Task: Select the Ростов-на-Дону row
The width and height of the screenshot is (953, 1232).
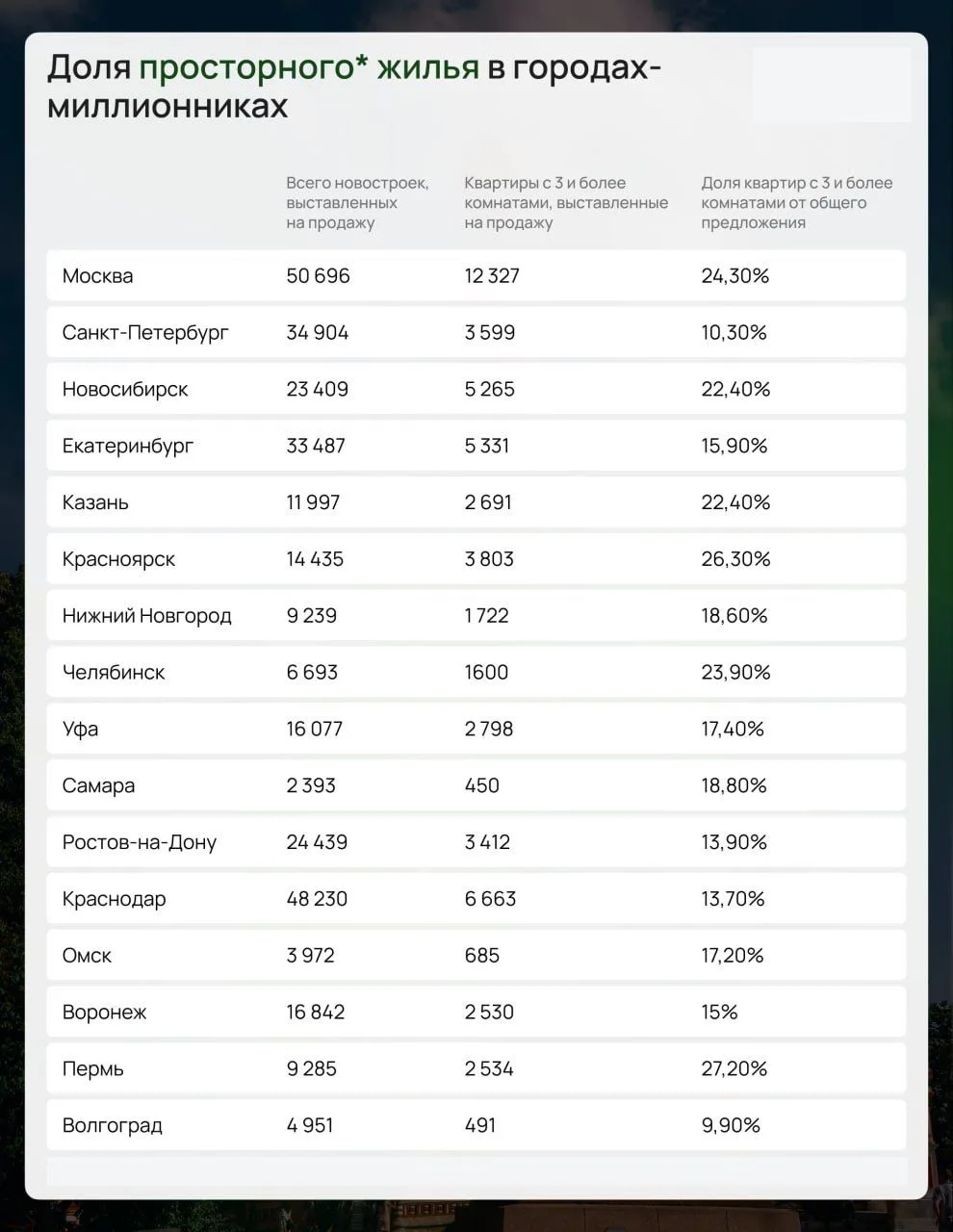Action: click(x=476, y=842)
